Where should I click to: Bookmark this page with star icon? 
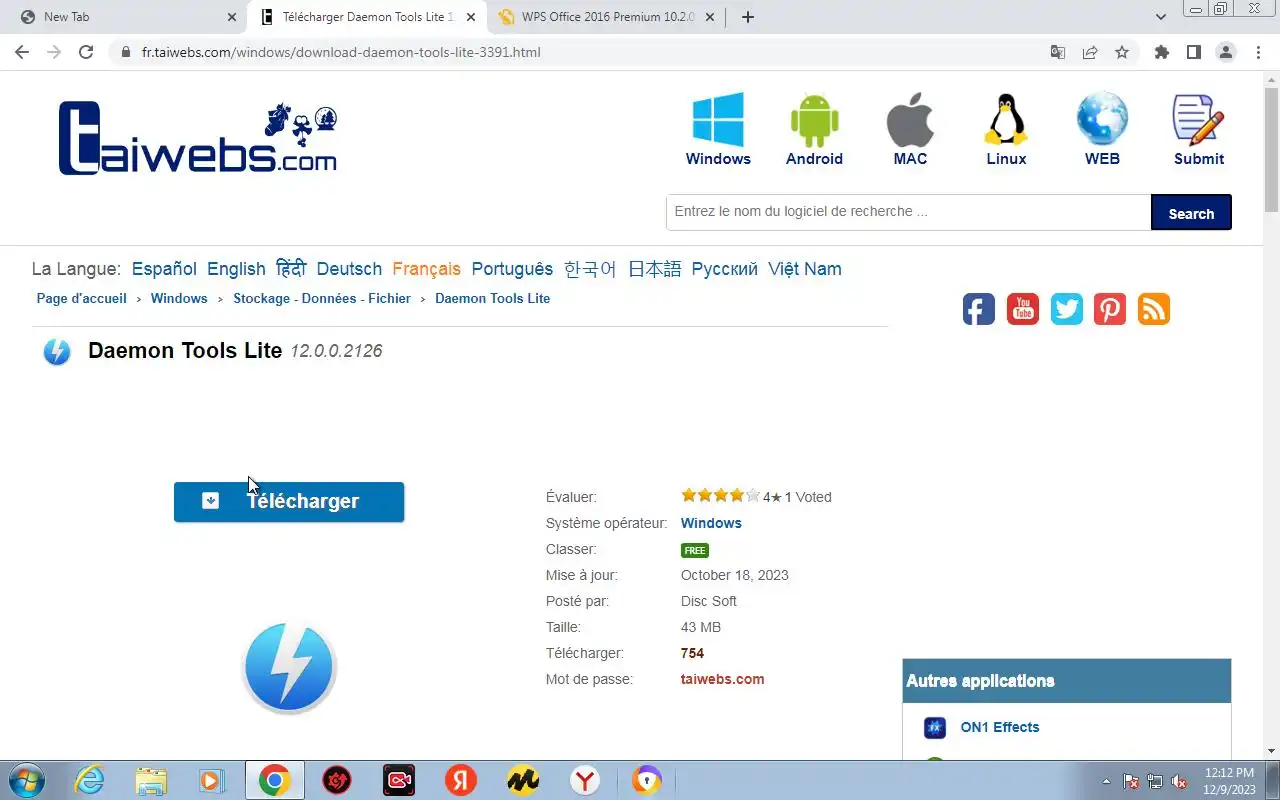click(x=1122, y=52)
